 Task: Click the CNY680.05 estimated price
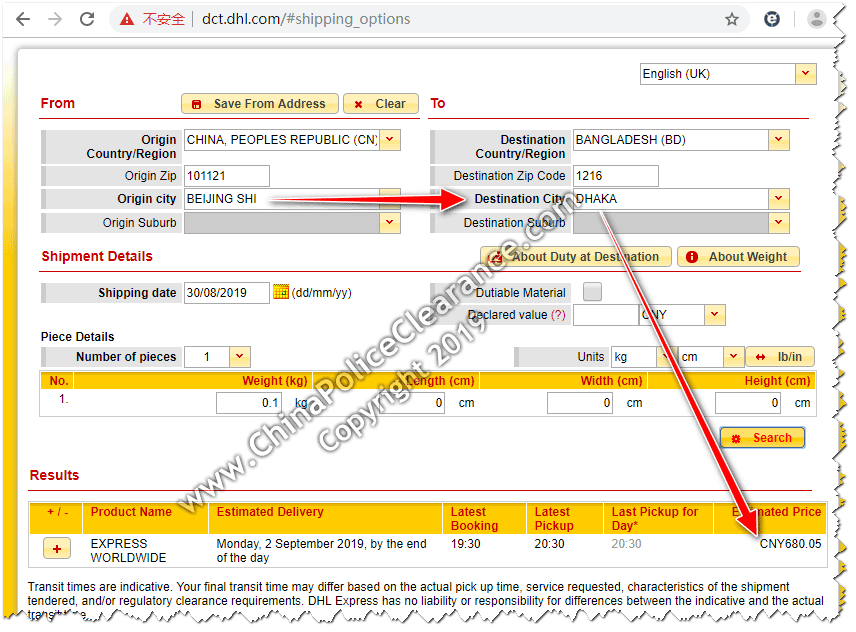[790, 544]
